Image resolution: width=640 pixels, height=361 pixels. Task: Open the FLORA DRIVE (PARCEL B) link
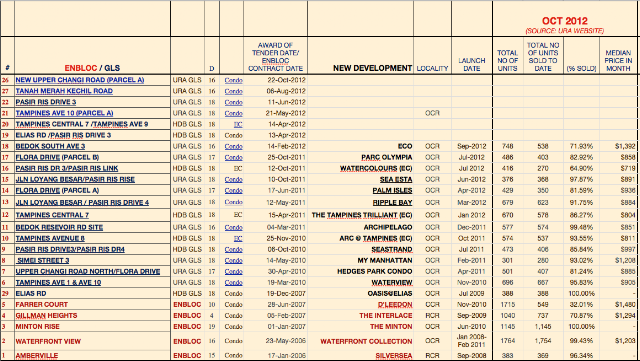57,157
